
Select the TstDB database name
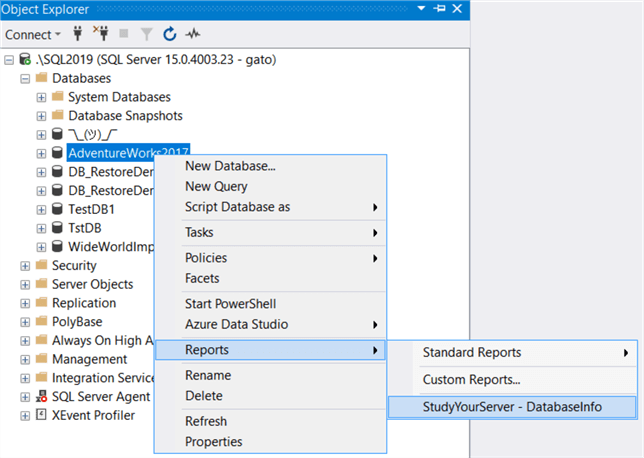coord(85,228)
